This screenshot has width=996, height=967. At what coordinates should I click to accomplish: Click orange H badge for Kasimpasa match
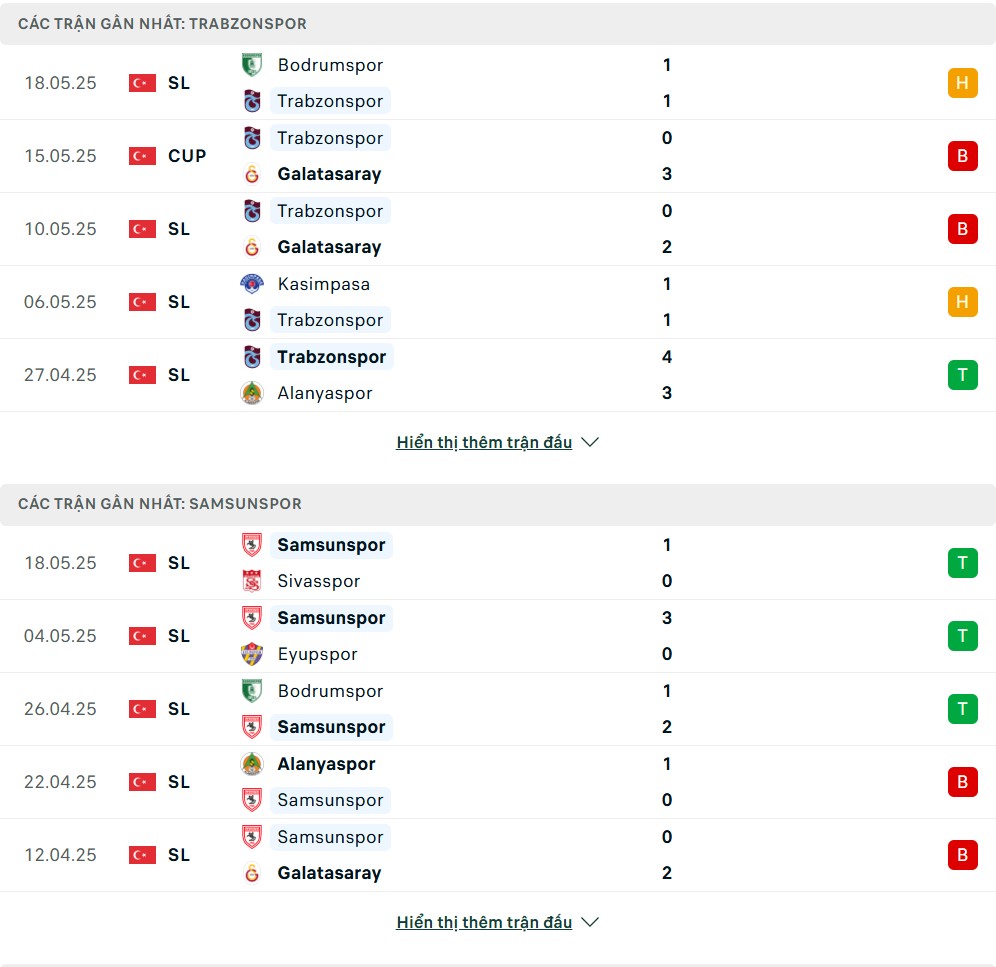click(x=962, y=302)
